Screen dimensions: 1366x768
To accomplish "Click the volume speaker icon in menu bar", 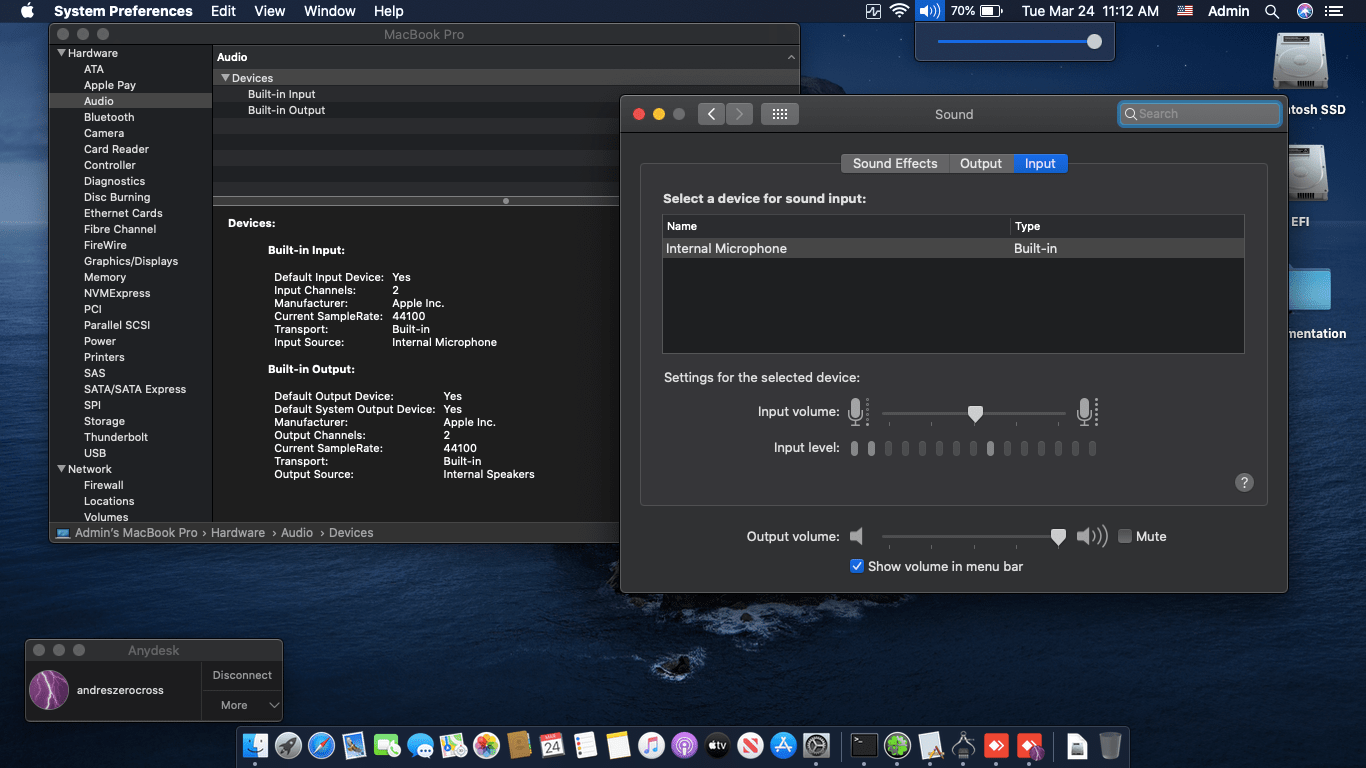I will coord(929,11).
